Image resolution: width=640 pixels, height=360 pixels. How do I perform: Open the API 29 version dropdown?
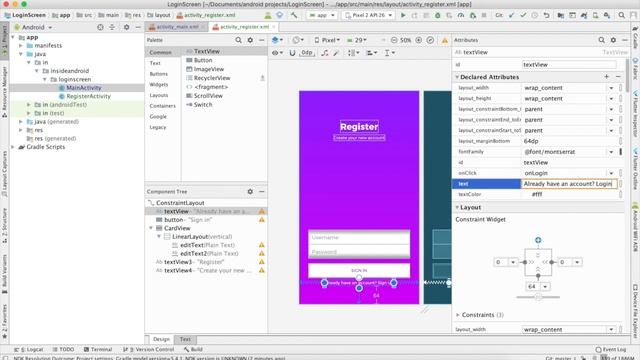point(357,40)
